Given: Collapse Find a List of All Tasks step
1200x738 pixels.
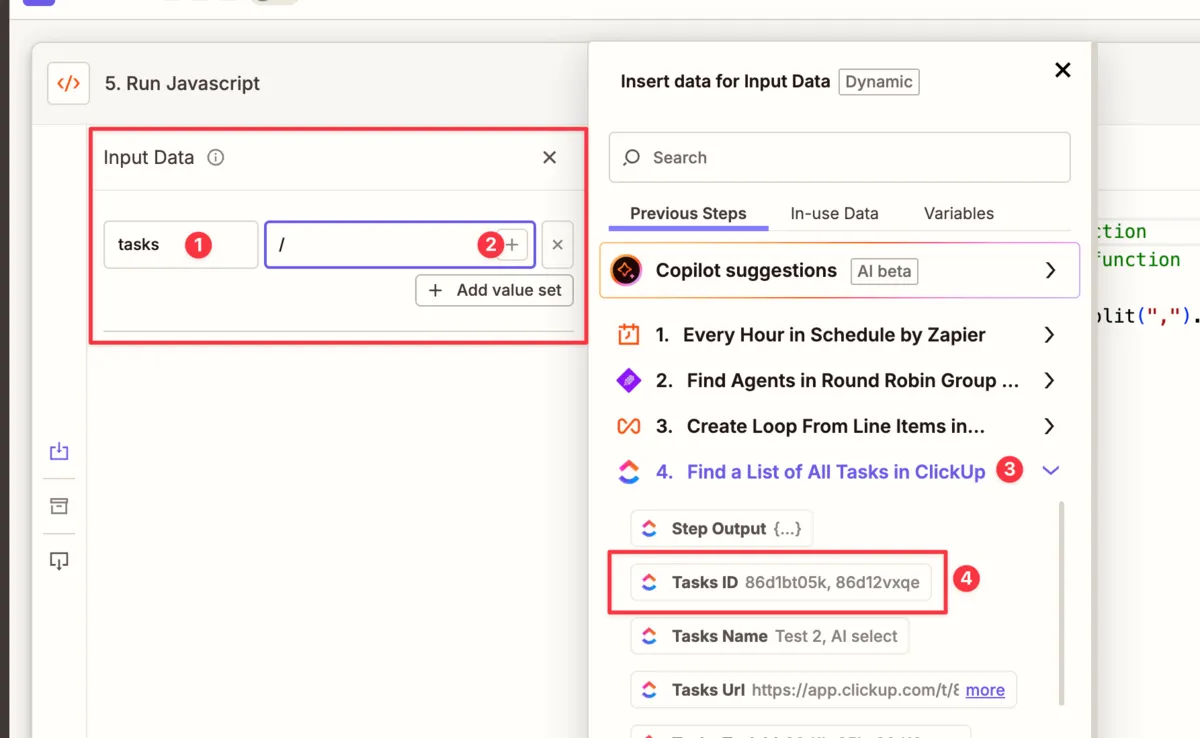Looking at the screenshot, I should [x=1050, y=472].
